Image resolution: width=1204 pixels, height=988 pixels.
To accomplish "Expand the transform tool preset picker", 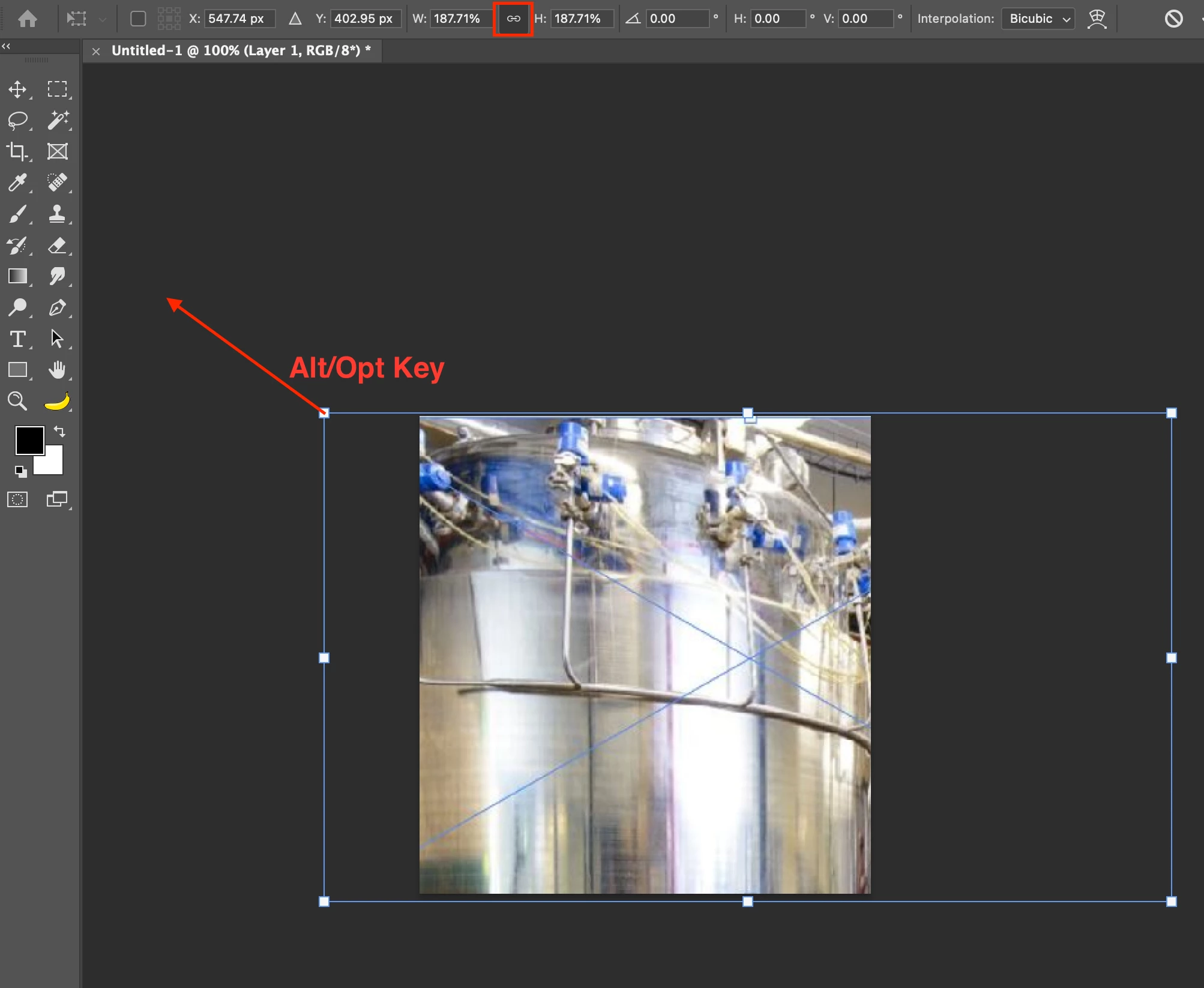I will pyautogui.click(x=102, y=19).
